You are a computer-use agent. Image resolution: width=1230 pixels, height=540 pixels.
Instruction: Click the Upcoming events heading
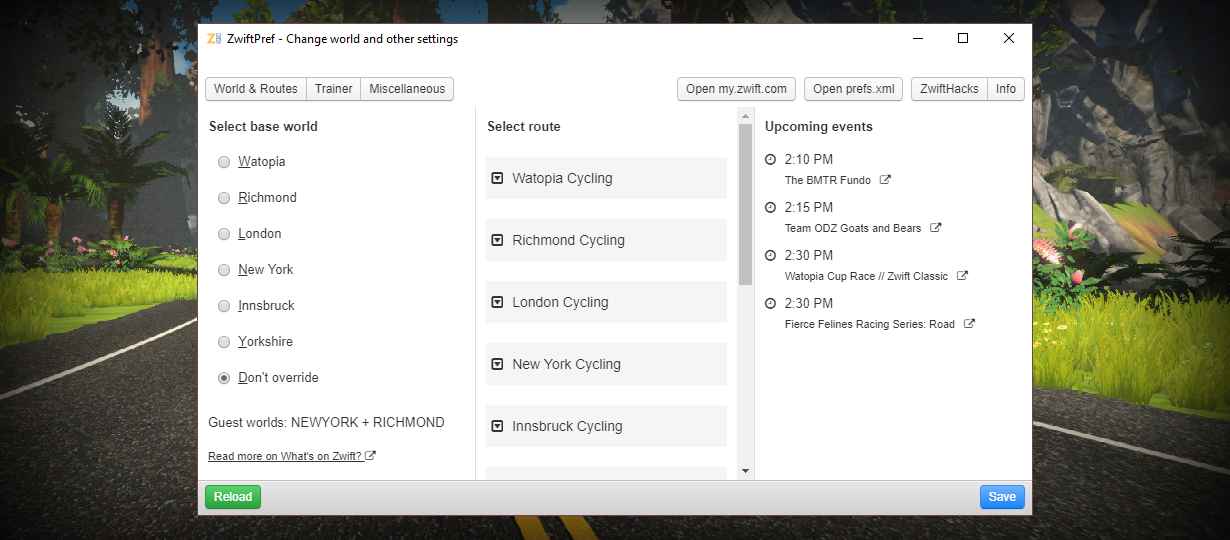819,127
